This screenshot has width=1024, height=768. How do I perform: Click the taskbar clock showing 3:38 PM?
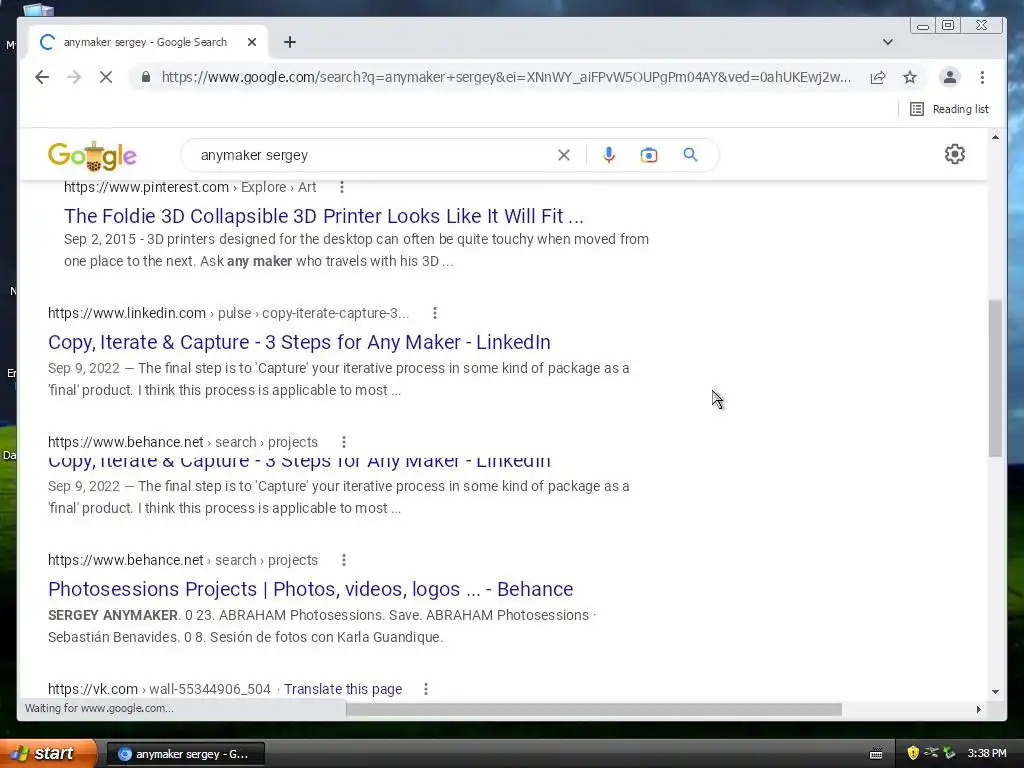pyautogui.click(x=987, y=754)
